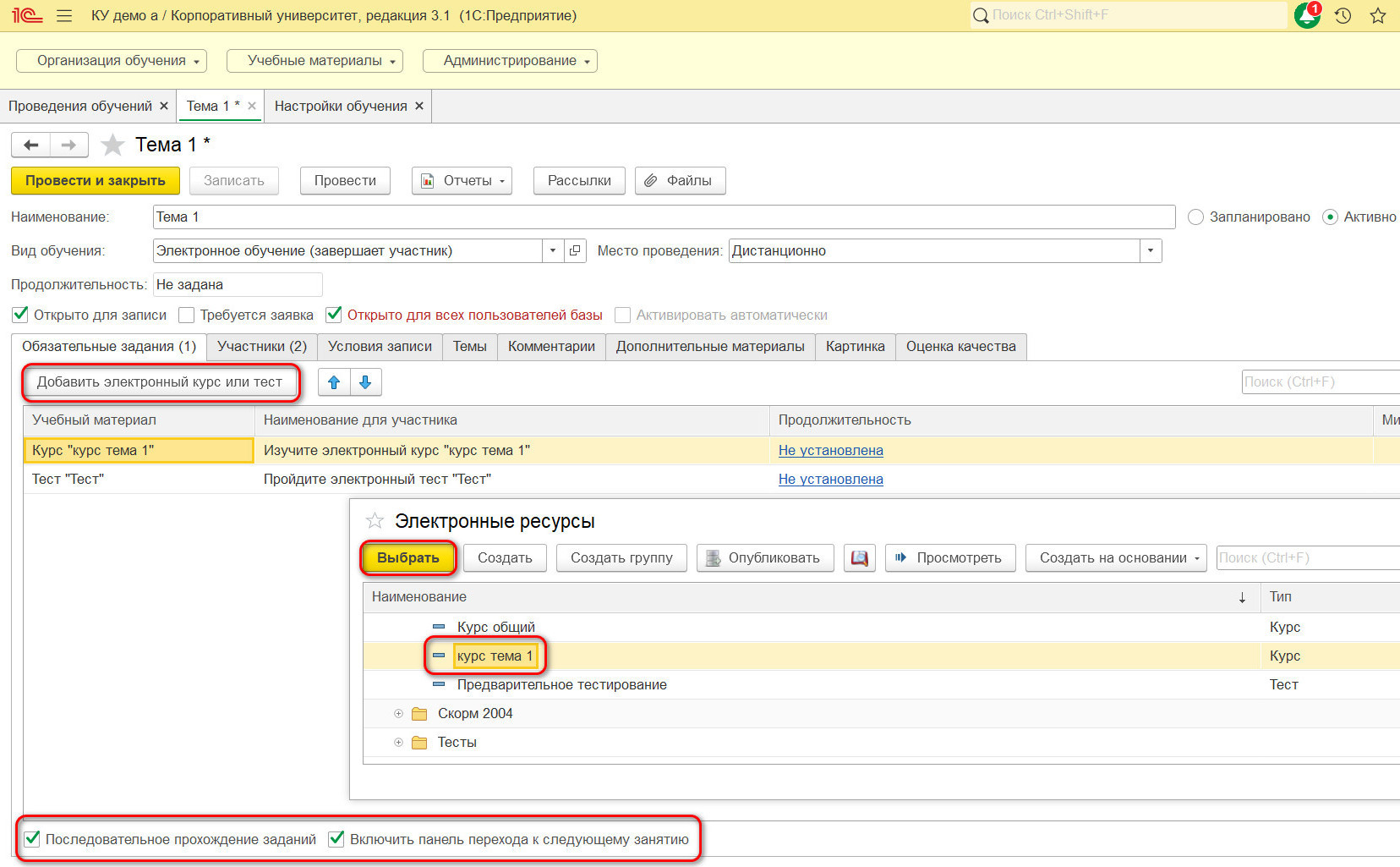Go back using the left arrow button

click(x=31, y=145)
